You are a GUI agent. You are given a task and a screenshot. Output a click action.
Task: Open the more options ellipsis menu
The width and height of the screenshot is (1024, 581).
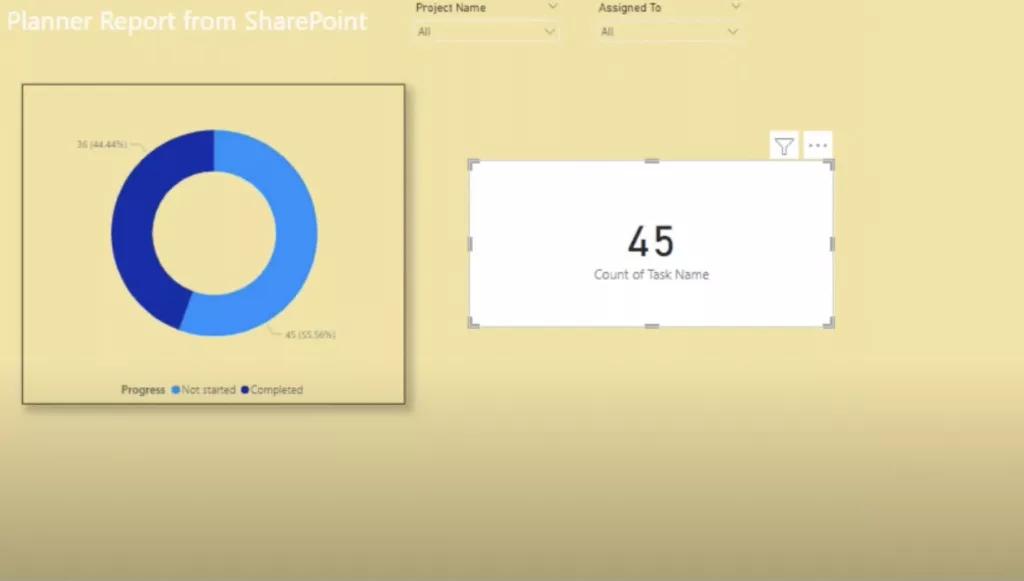(818, 146)
